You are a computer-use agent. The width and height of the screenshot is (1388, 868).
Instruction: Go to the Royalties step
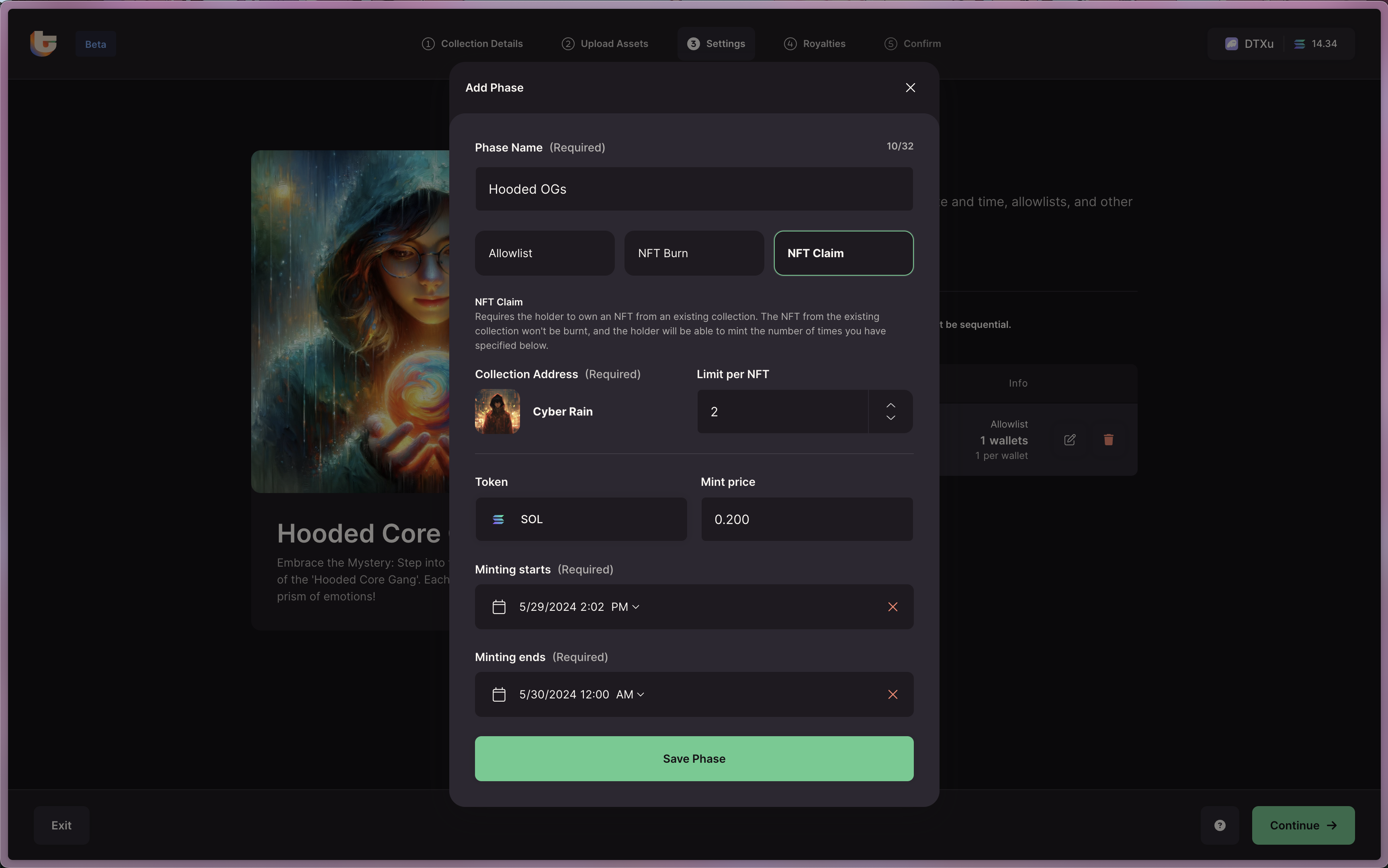click(x=814, y=44)
